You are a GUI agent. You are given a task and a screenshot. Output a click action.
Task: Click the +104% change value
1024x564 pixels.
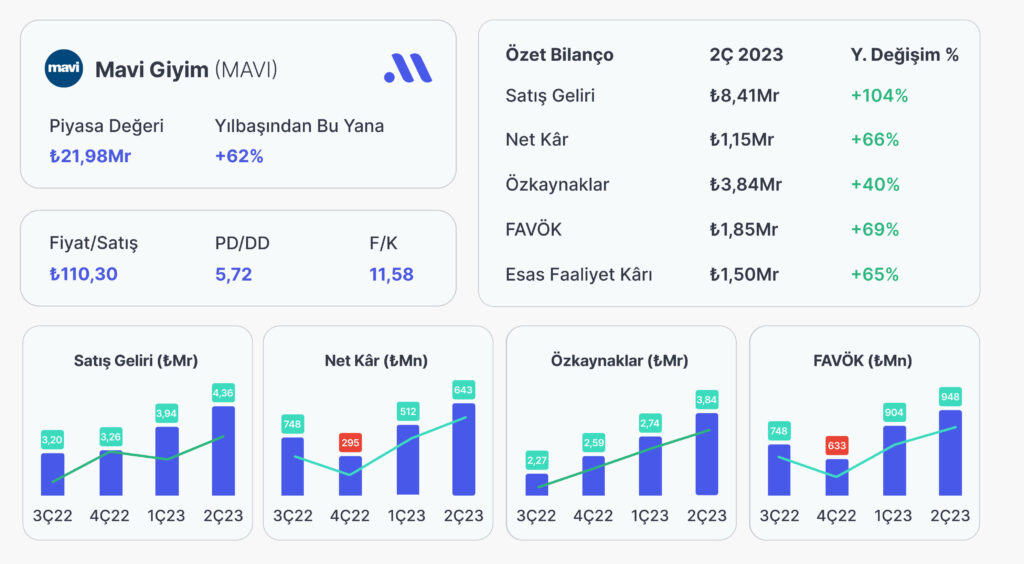tap(879, 96)
